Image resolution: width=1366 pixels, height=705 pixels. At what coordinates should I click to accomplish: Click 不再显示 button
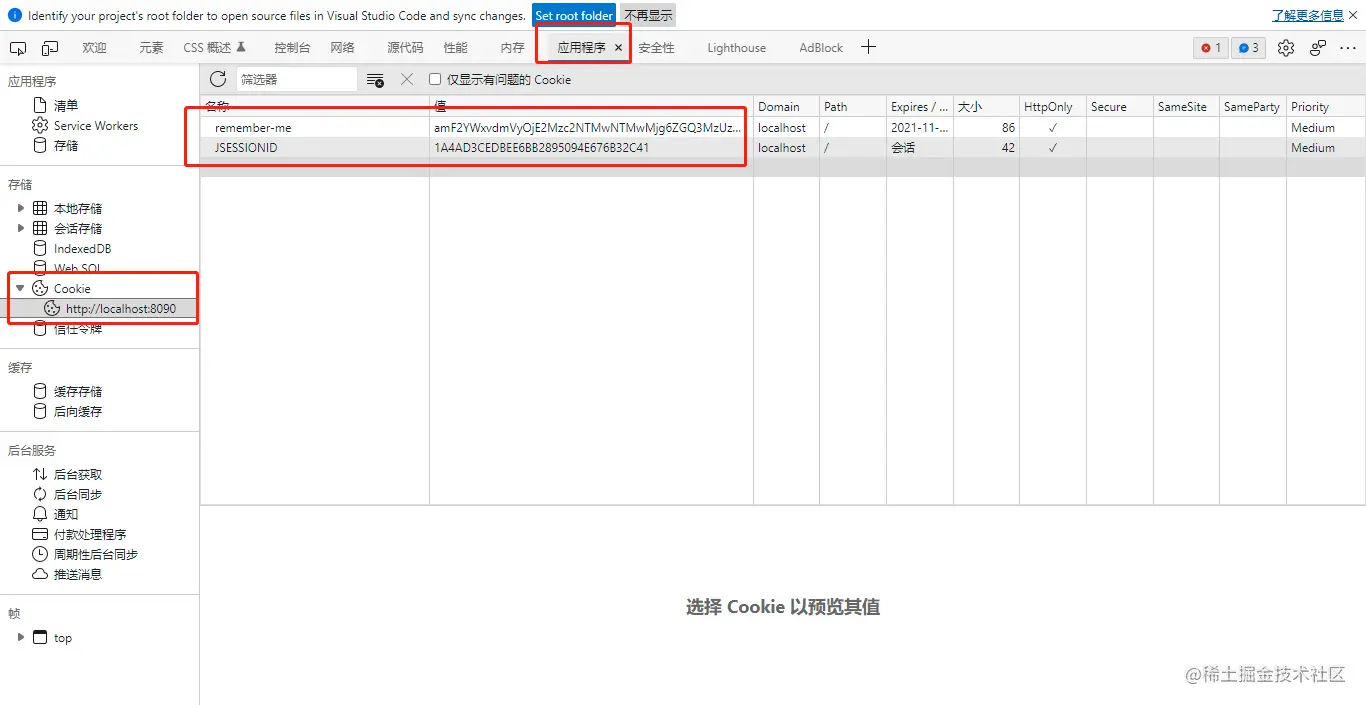(648, 16)
